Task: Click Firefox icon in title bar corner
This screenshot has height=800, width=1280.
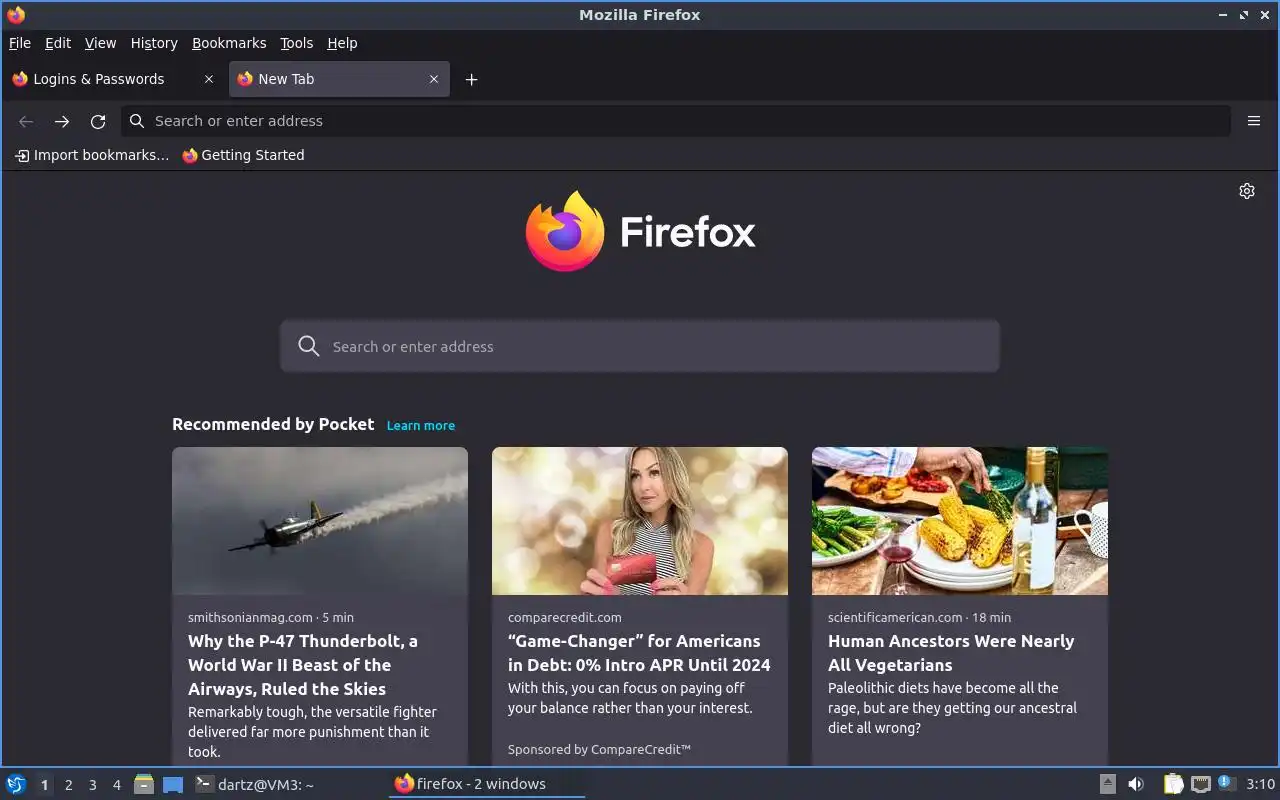Action: [16, 15]
